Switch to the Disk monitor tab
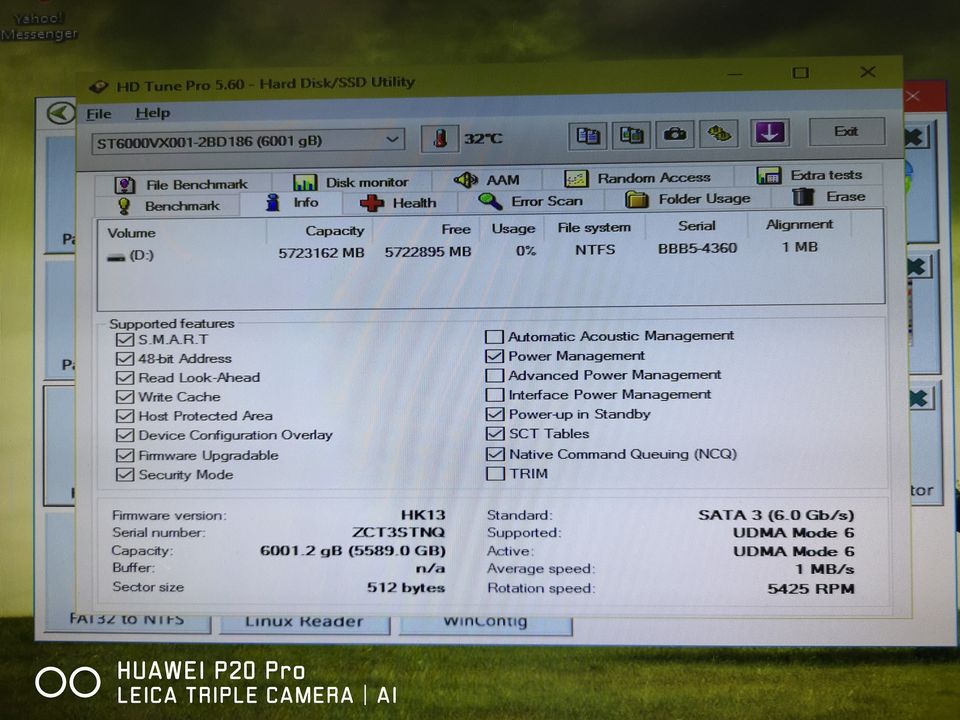The image size is (960, 720). click(306, 182)
